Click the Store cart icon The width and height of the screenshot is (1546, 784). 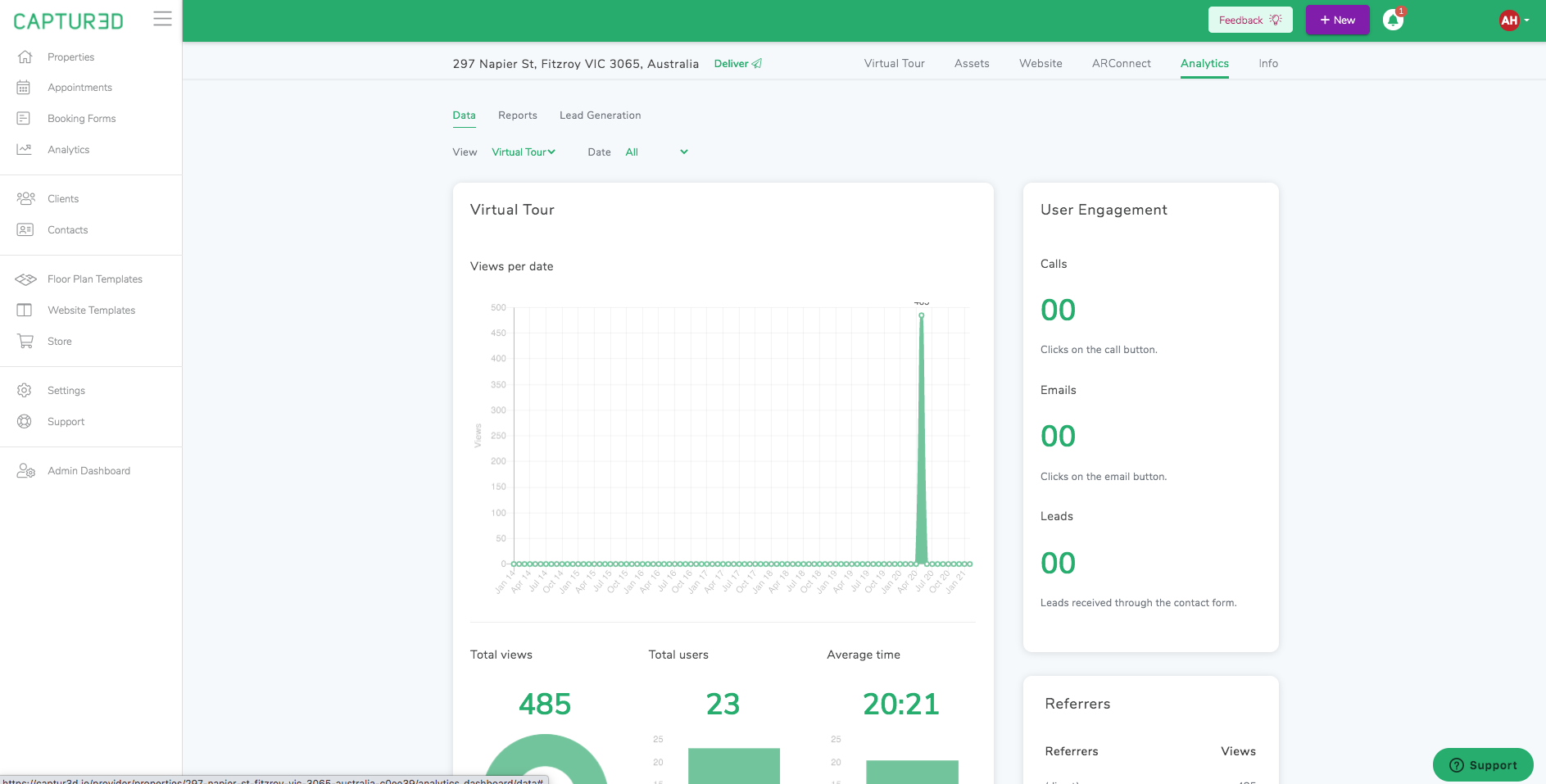pyautogui.click(x=25, y=341)
